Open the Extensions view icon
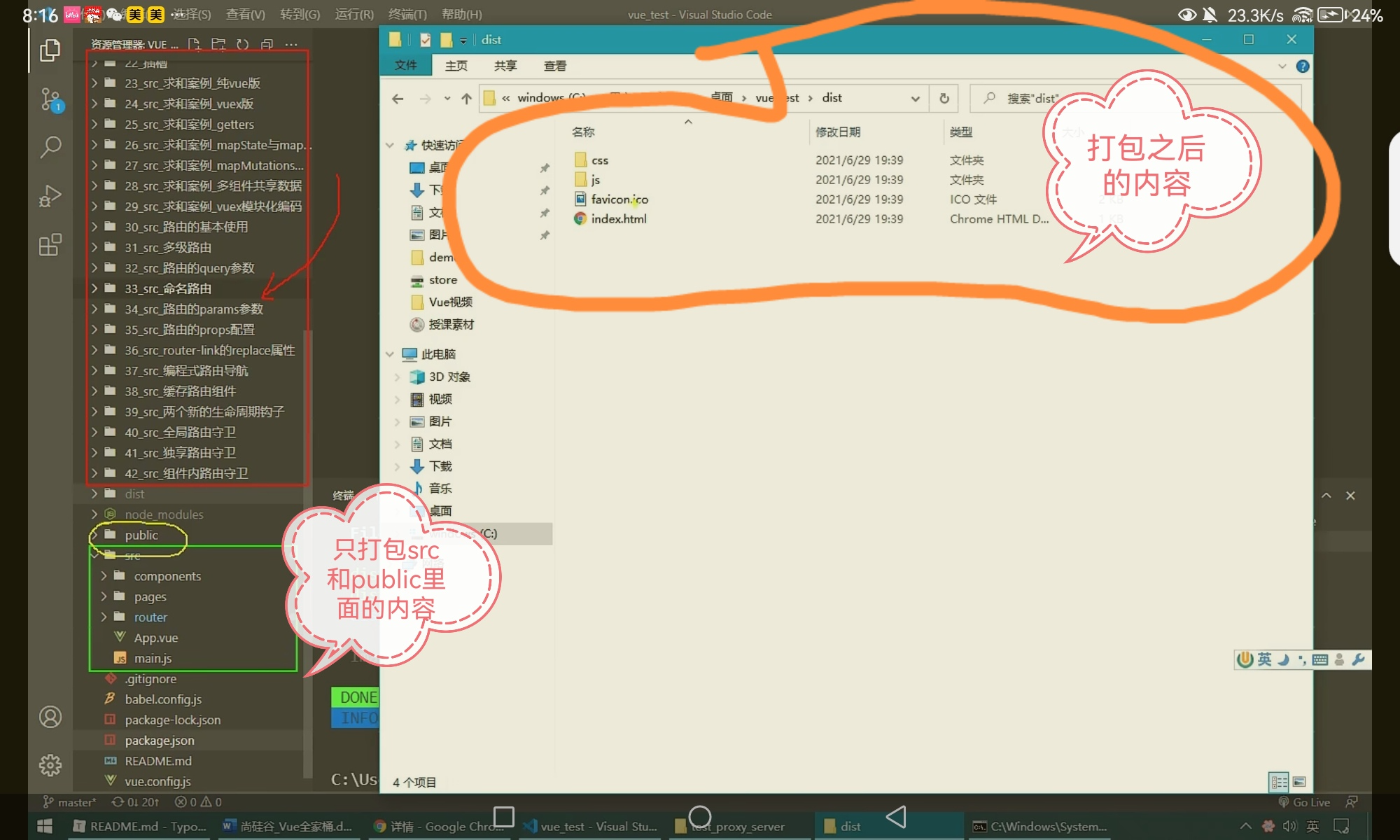Screen dimensions: 1400x840 50,245
